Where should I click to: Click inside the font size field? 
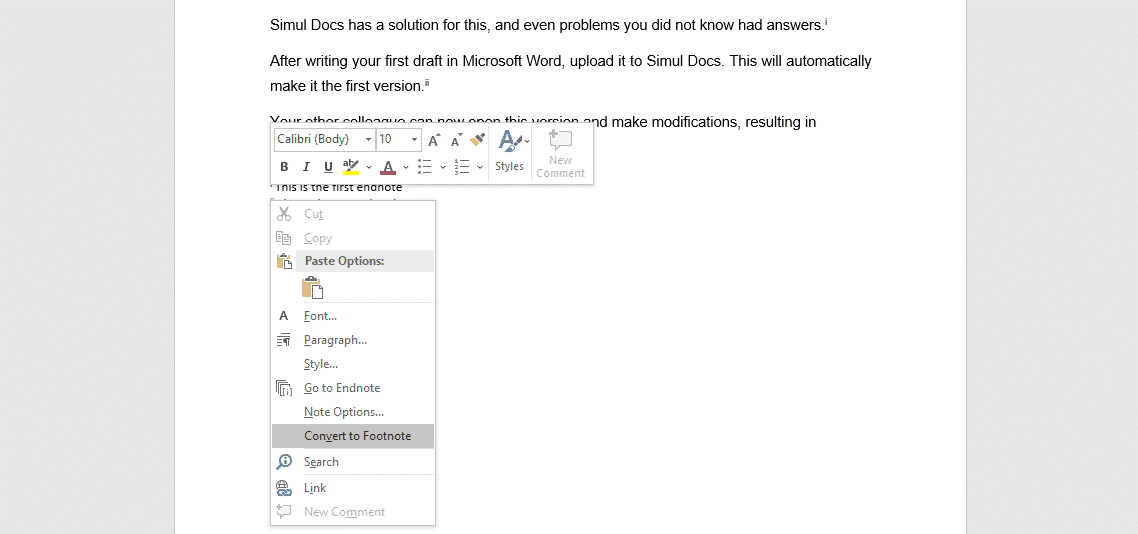pos(392,139)
